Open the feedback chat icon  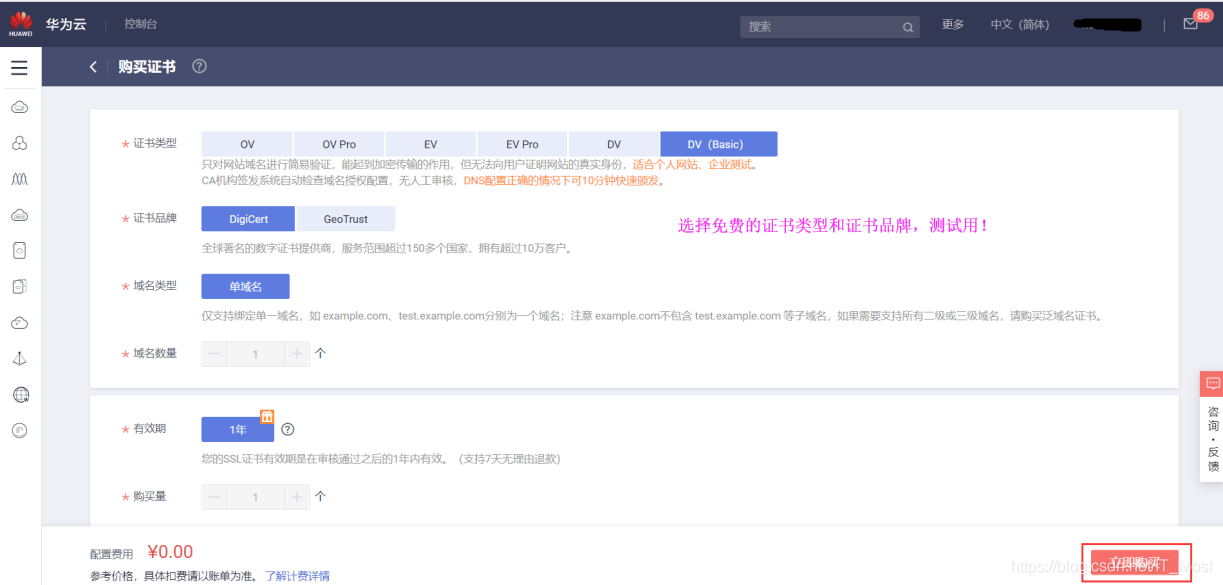[x=1212, y=383]
